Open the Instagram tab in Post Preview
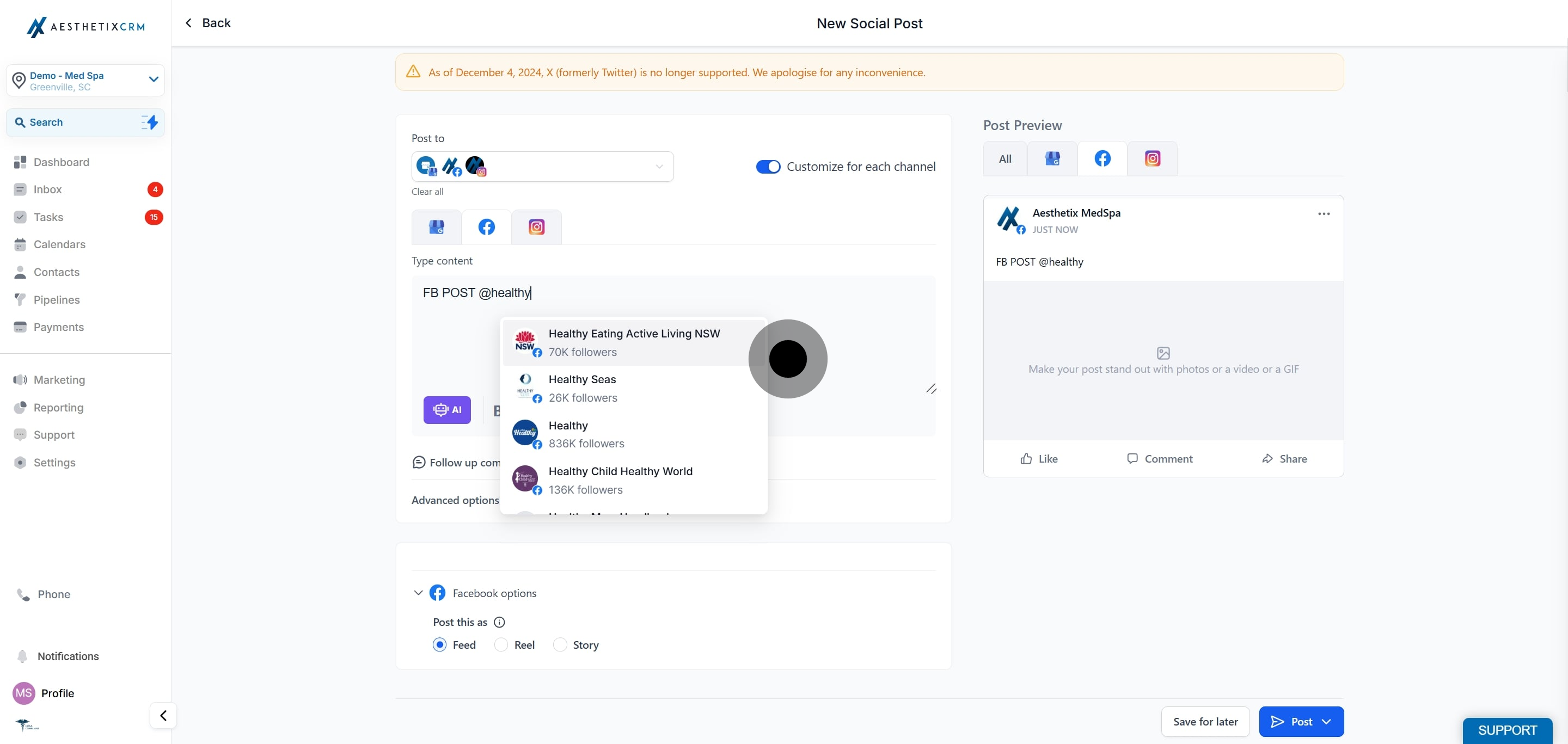 click(1151, 159)
